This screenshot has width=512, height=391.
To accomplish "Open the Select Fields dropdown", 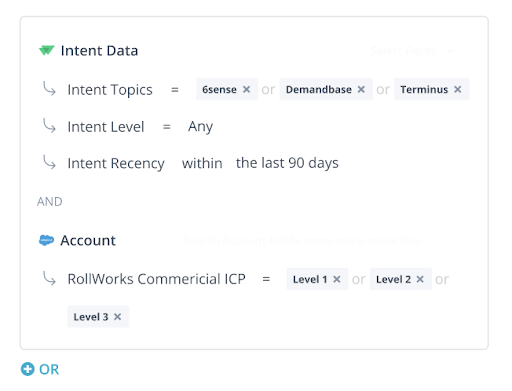I will pos(412,51).
